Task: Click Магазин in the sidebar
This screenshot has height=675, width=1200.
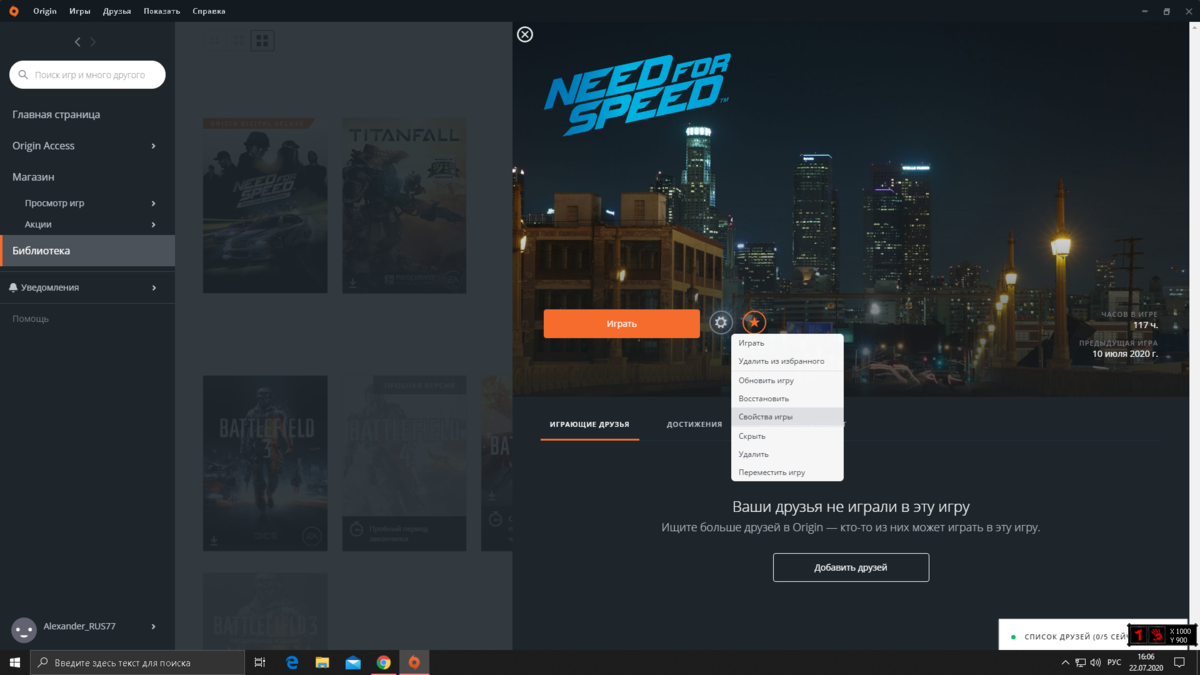Action: click(33, 177)
